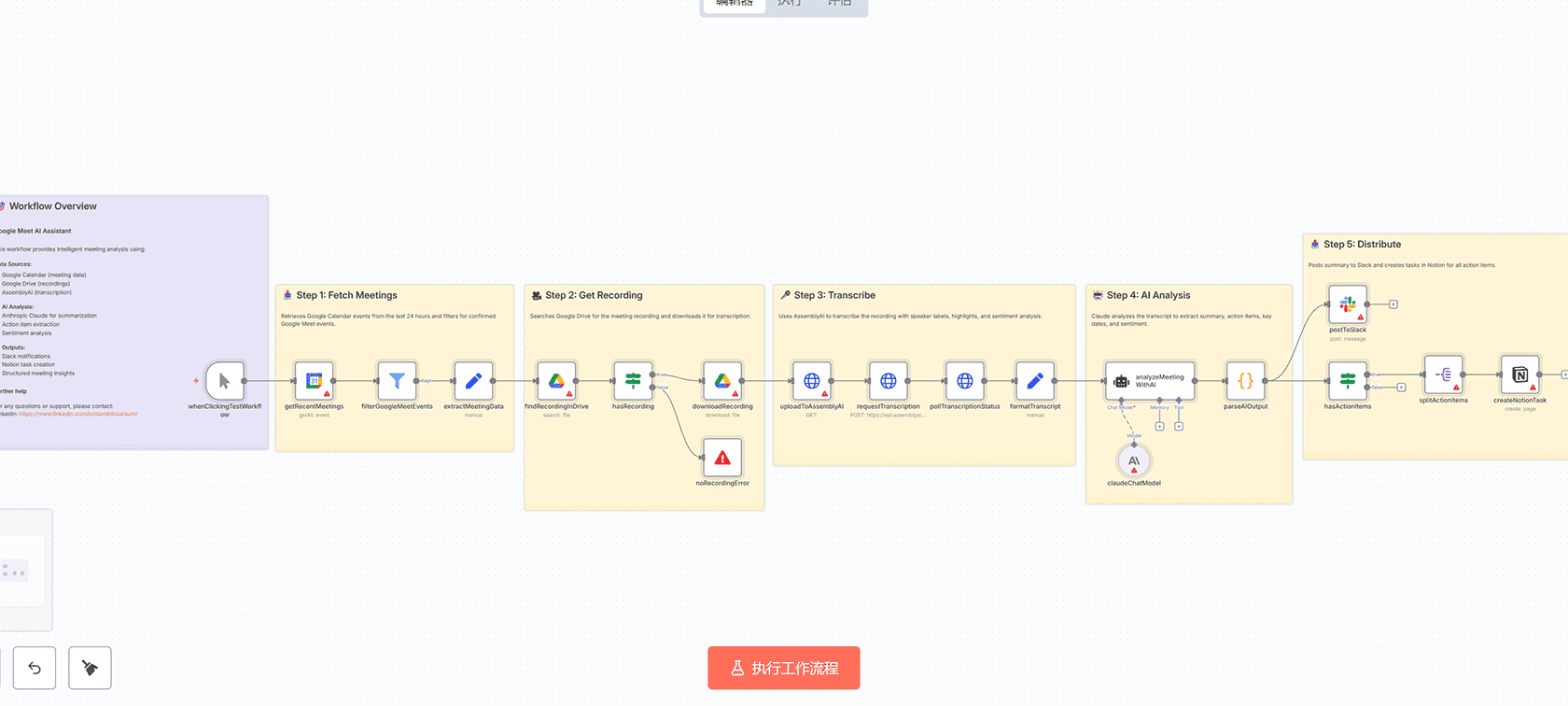Viewport: 1568px width, 706px height.
Task: Click the splitActionItems node
Action: point(1443,374)
